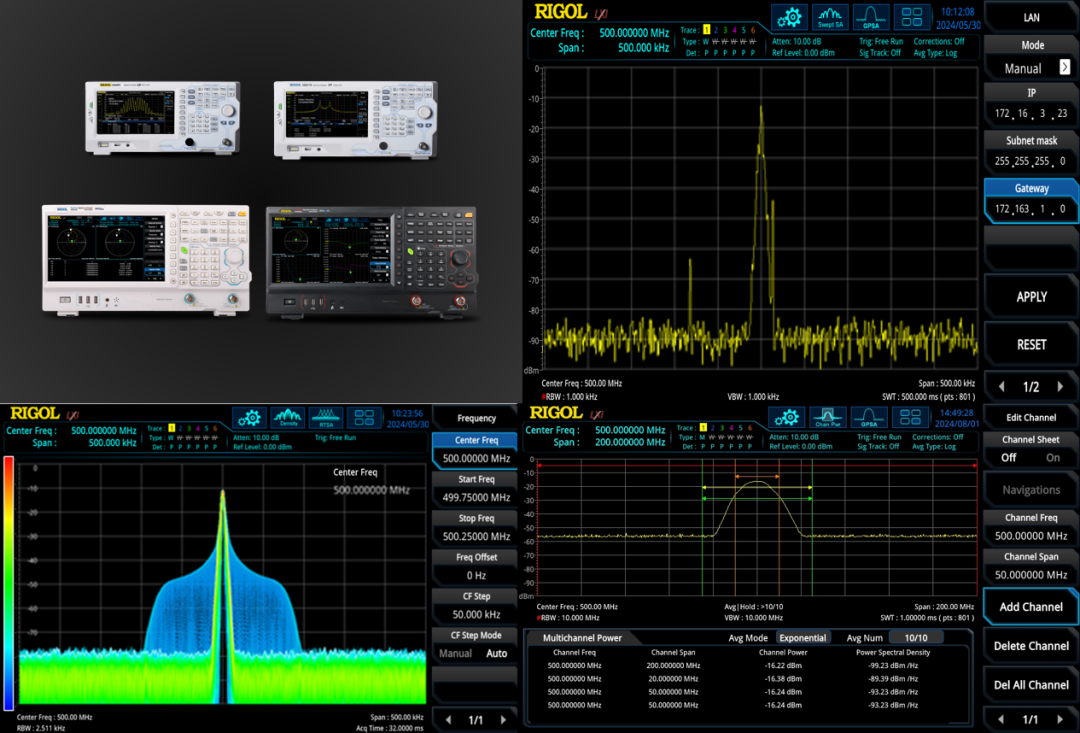Image resolution: width=1080 pixels, height=733 pixels.
Task: Toggle CF Step Mode Manual/Auto
Action: (x=476, y=653)
